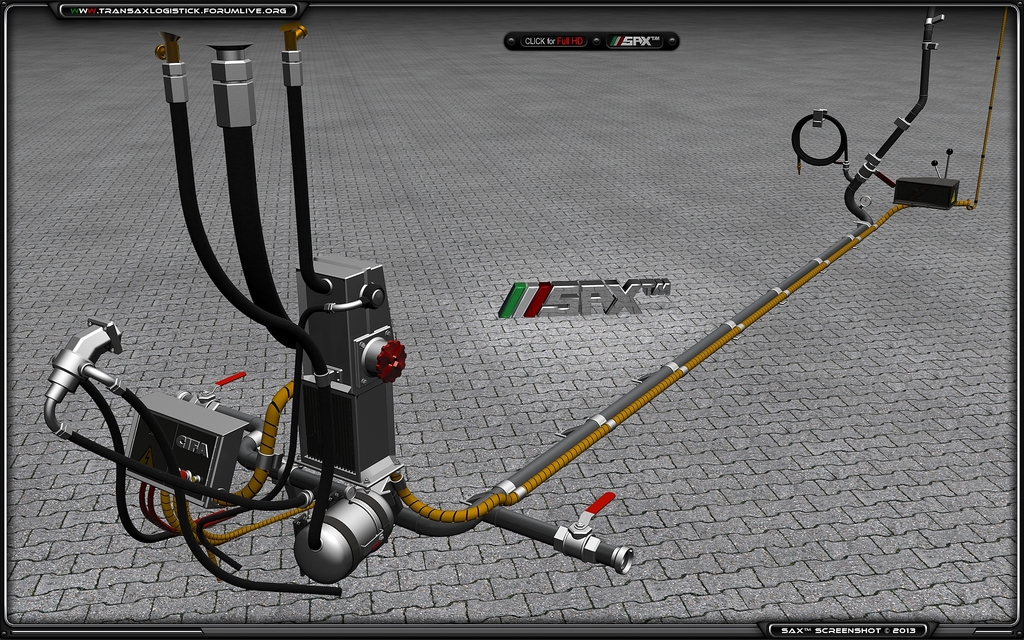Click the 'CLICK for Full HD' button
Viewport: 1024px width, 640px height.
(553, 41)
